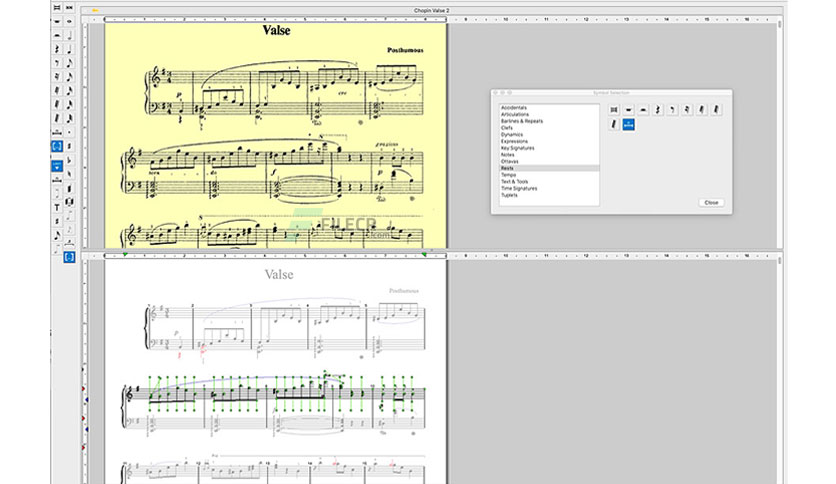This screenshot has height=484, width=836.
Task: Click the highlighted blue bracket tool in left column
Action: (x=57, y=146)
